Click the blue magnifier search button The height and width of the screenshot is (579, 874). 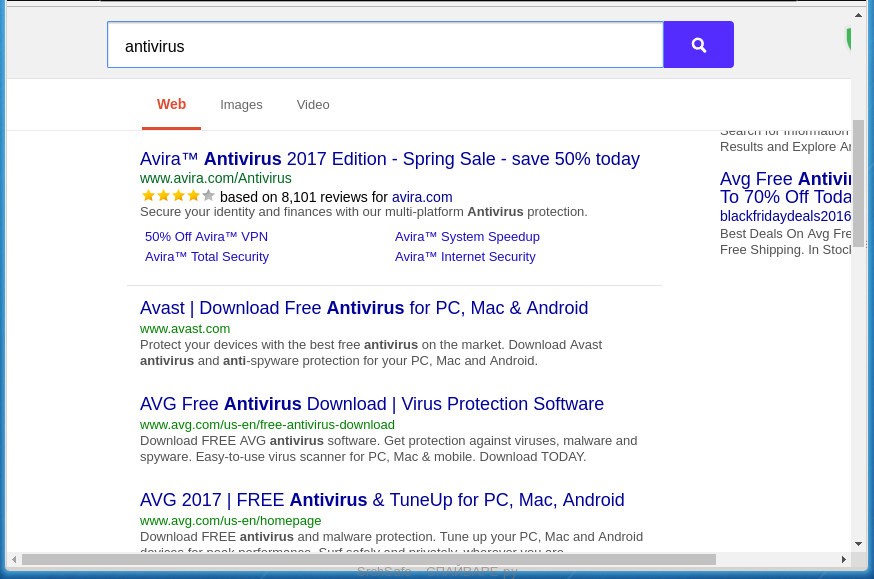698,45
